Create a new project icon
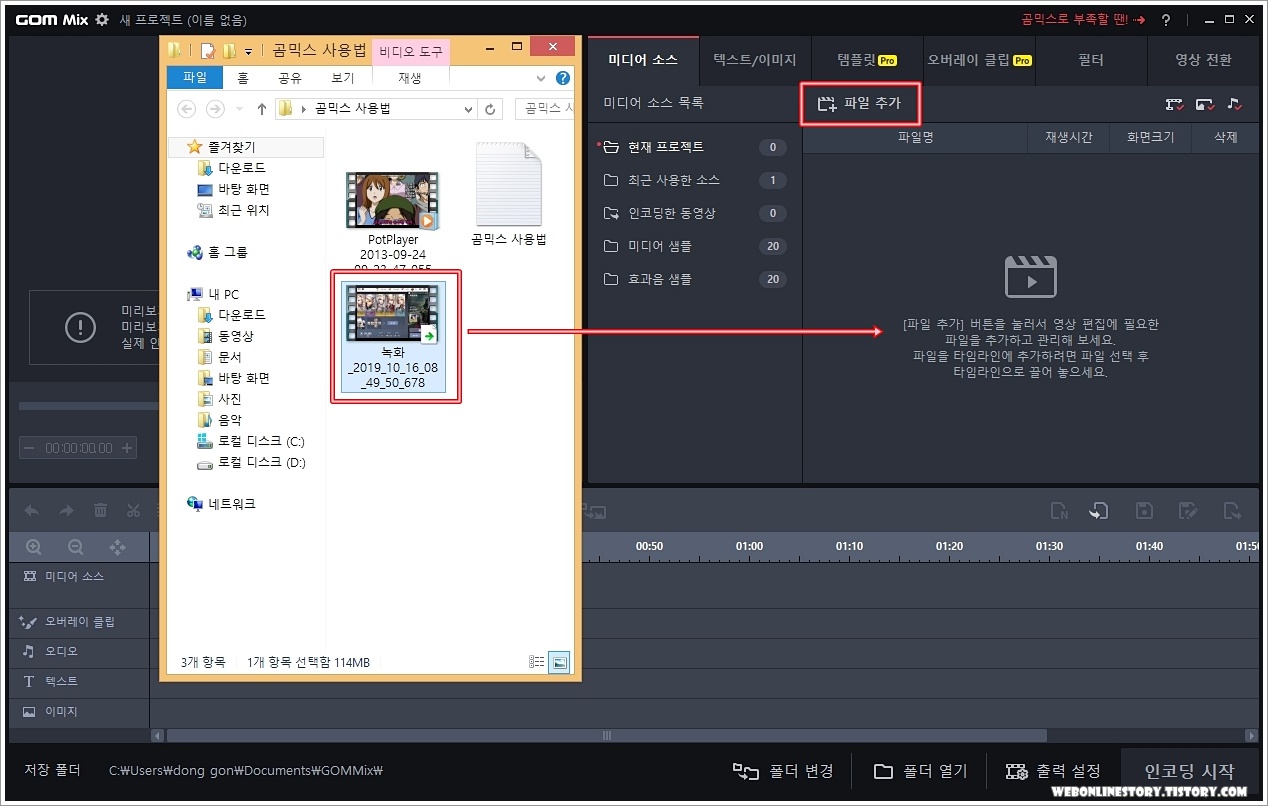This screenshot has width=1268, height=806. coord(1059,511)
